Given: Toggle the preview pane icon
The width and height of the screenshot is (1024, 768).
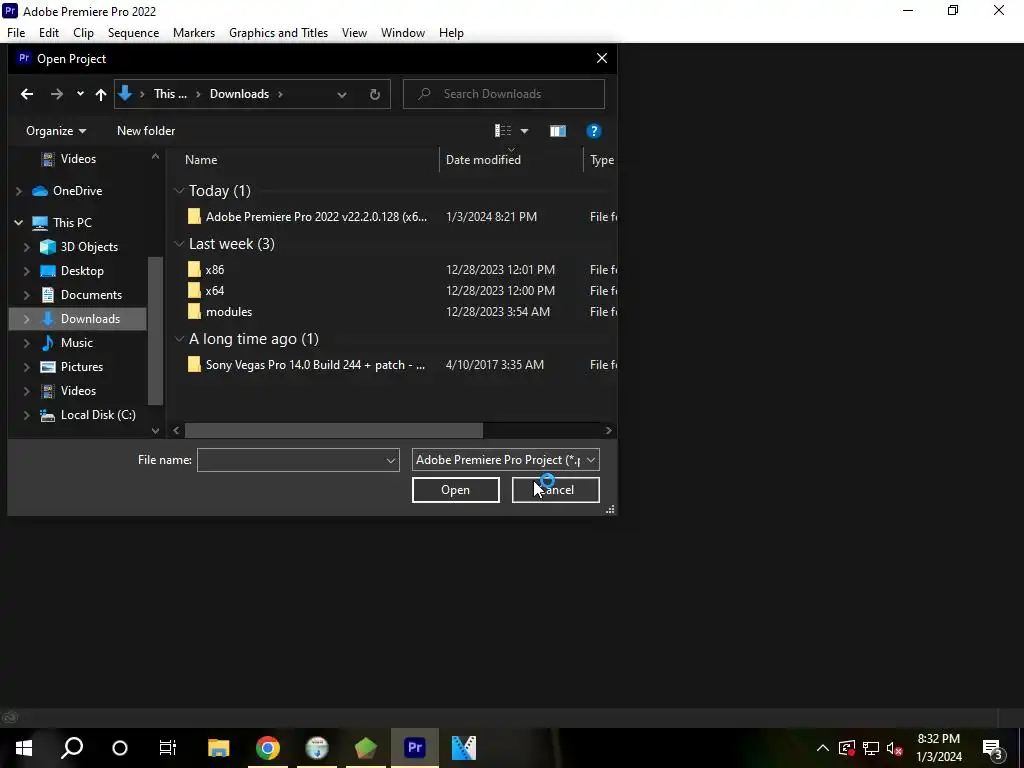Looking at the screenshot, I should click(x=558, y=131).
